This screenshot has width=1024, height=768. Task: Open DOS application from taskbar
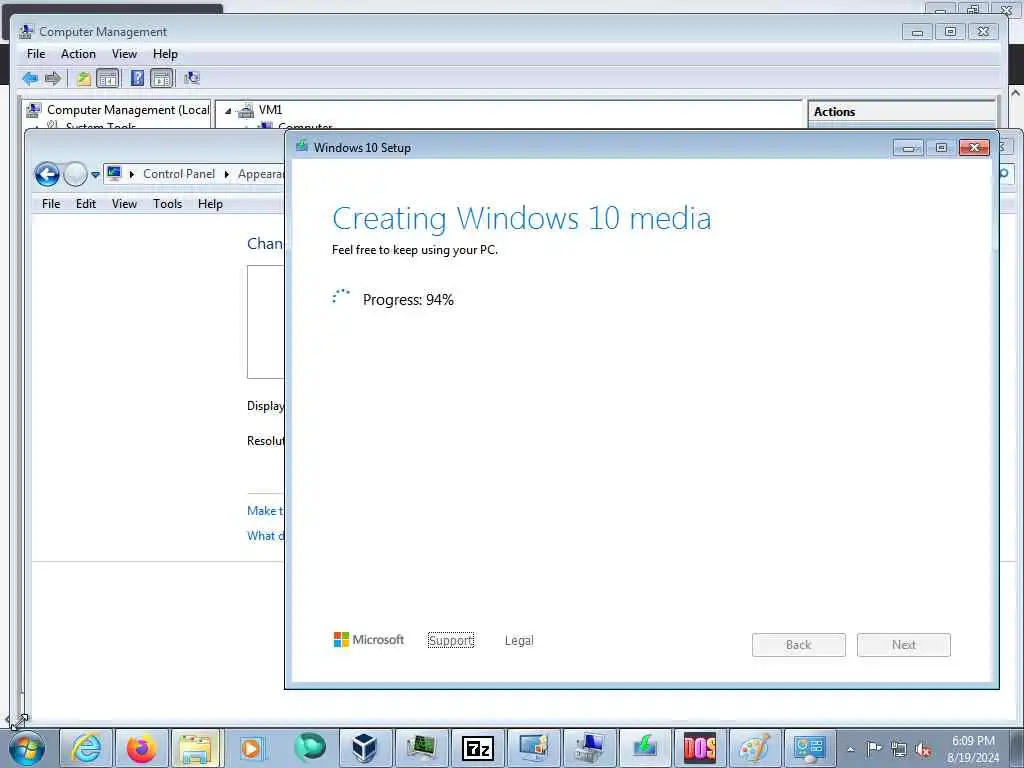coord(700,748)
